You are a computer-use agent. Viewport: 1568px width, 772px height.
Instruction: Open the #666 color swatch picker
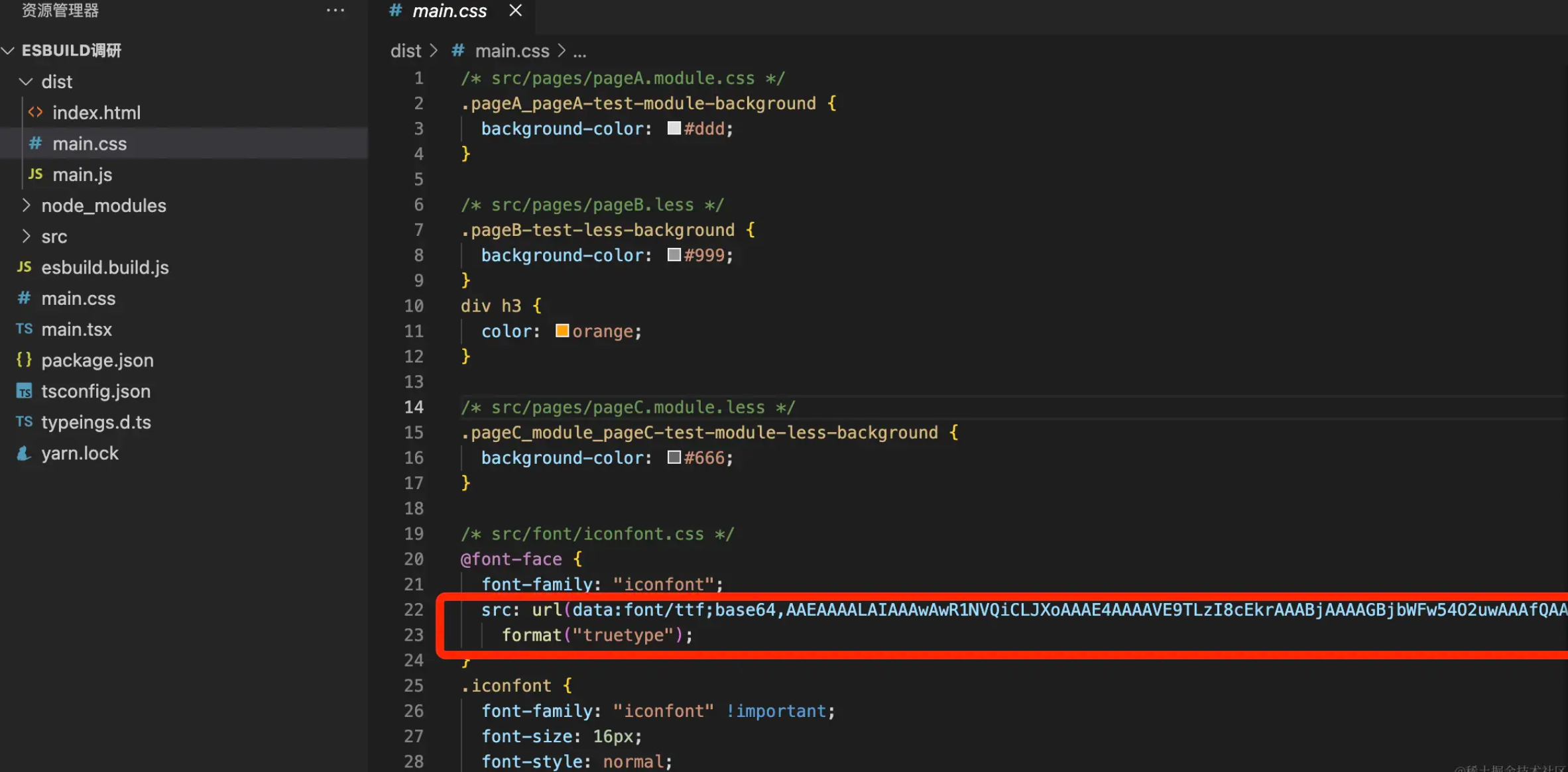674,457
